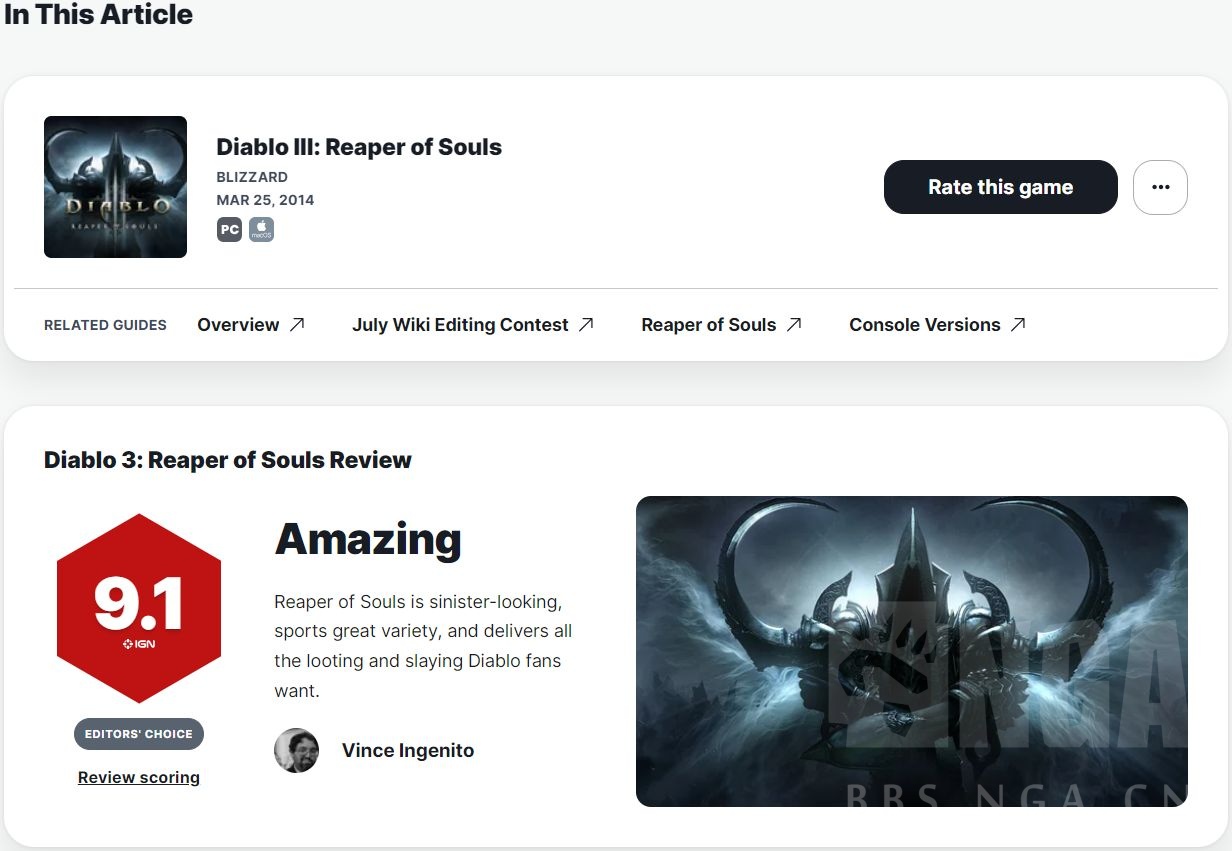The height and width of the screenshot is (851, 1232).
Task: Click the BLIZZARD publisher label
Action: (x=252, y=177)
